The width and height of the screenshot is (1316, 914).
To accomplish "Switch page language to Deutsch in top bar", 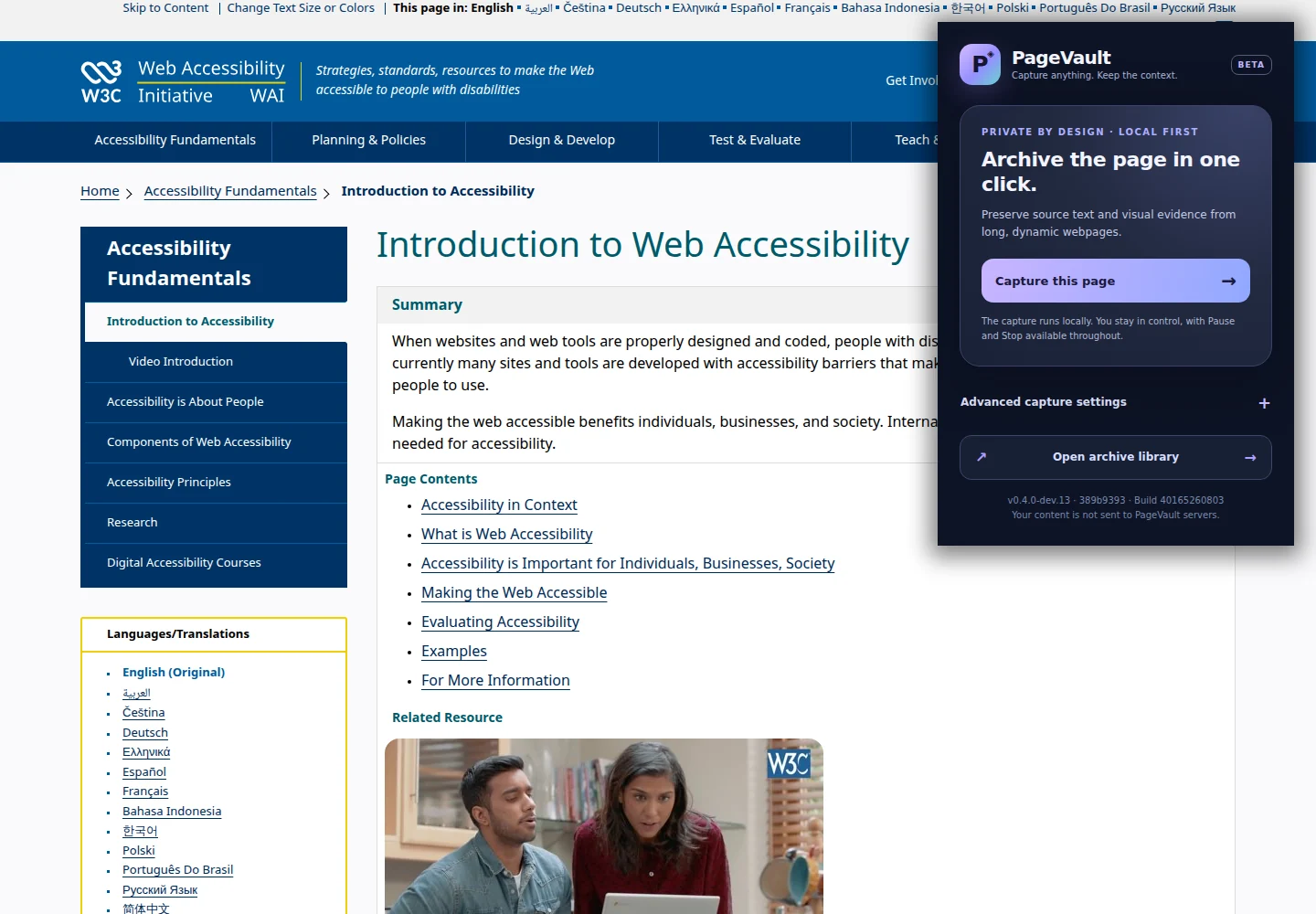I will (x=639, y=8).
